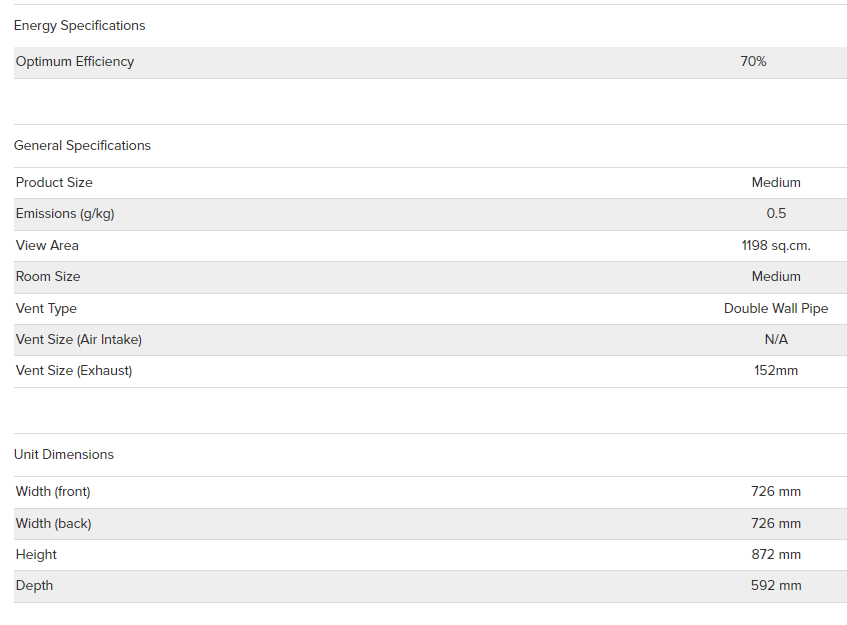Click the Energy Specifications heading
This screenshot has width=847, height=625.
point(79,26)
